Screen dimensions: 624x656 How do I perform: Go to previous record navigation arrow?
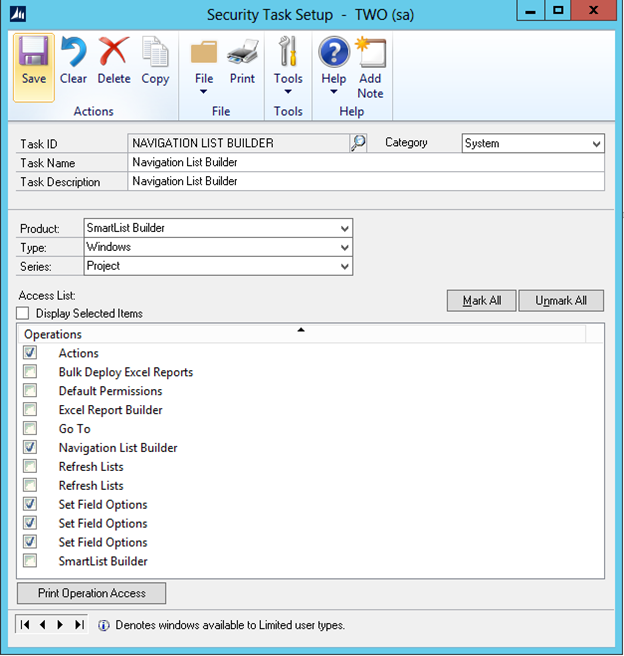coord(42,625)
